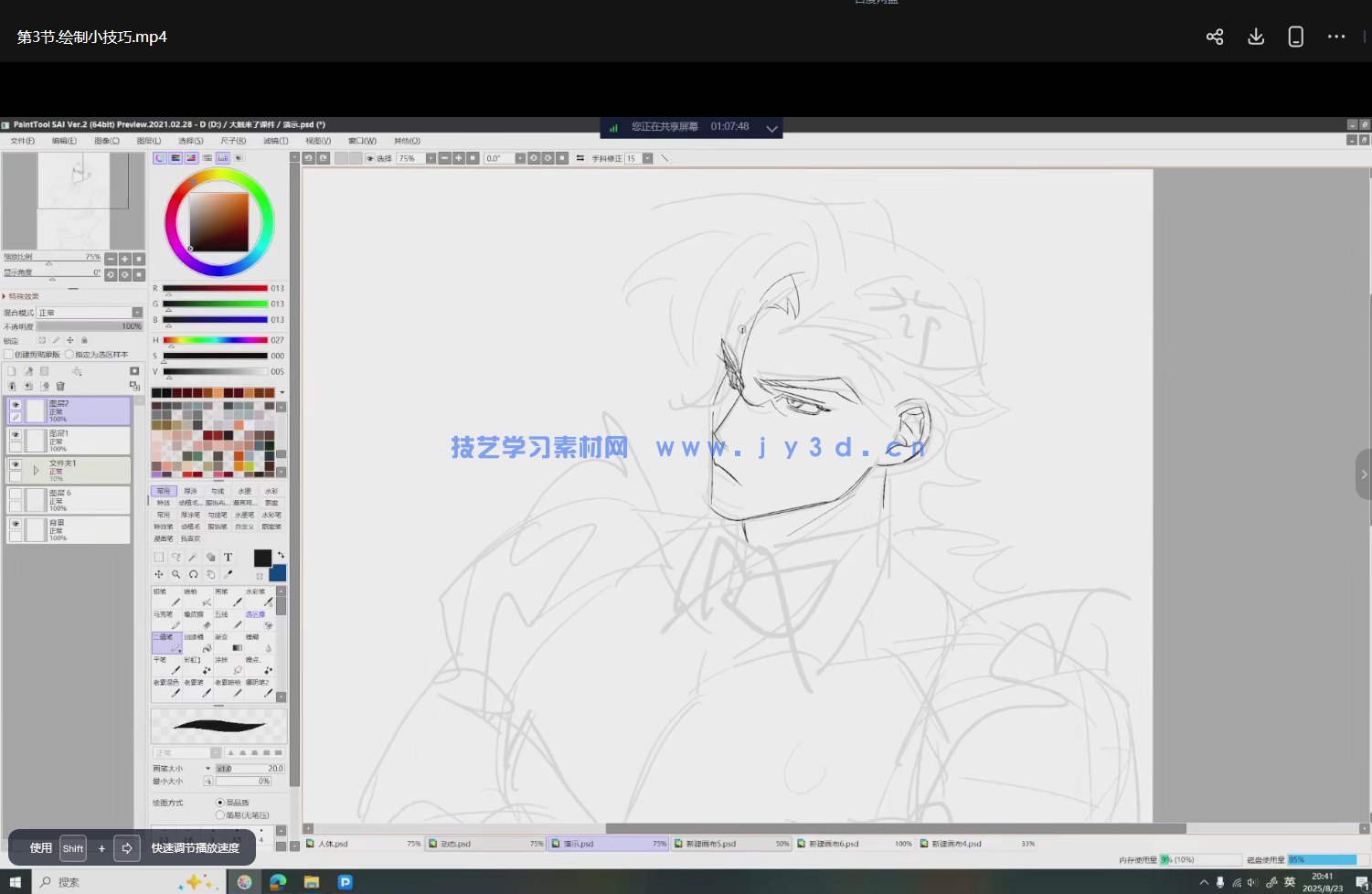
Task: Expand the 文件夹1 folder triangle
Action: [36, 470]
